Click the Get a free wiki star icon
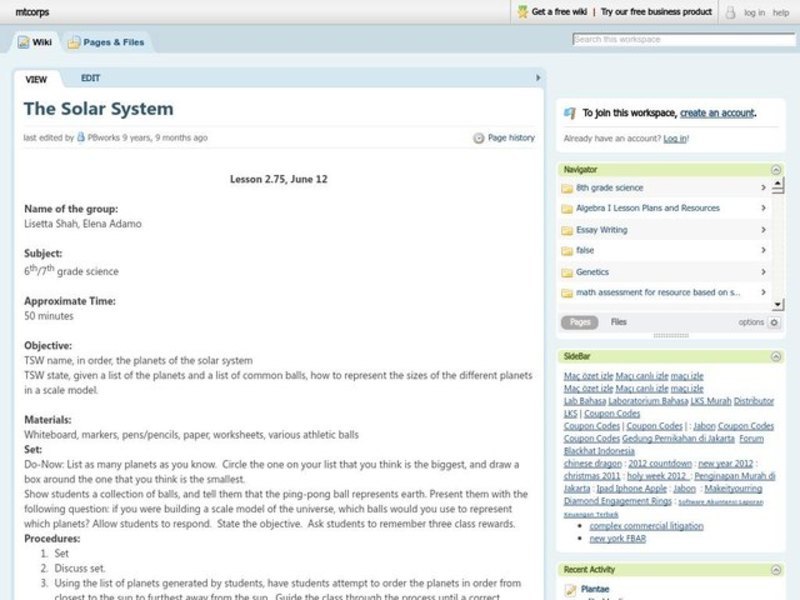 (521, 12)
